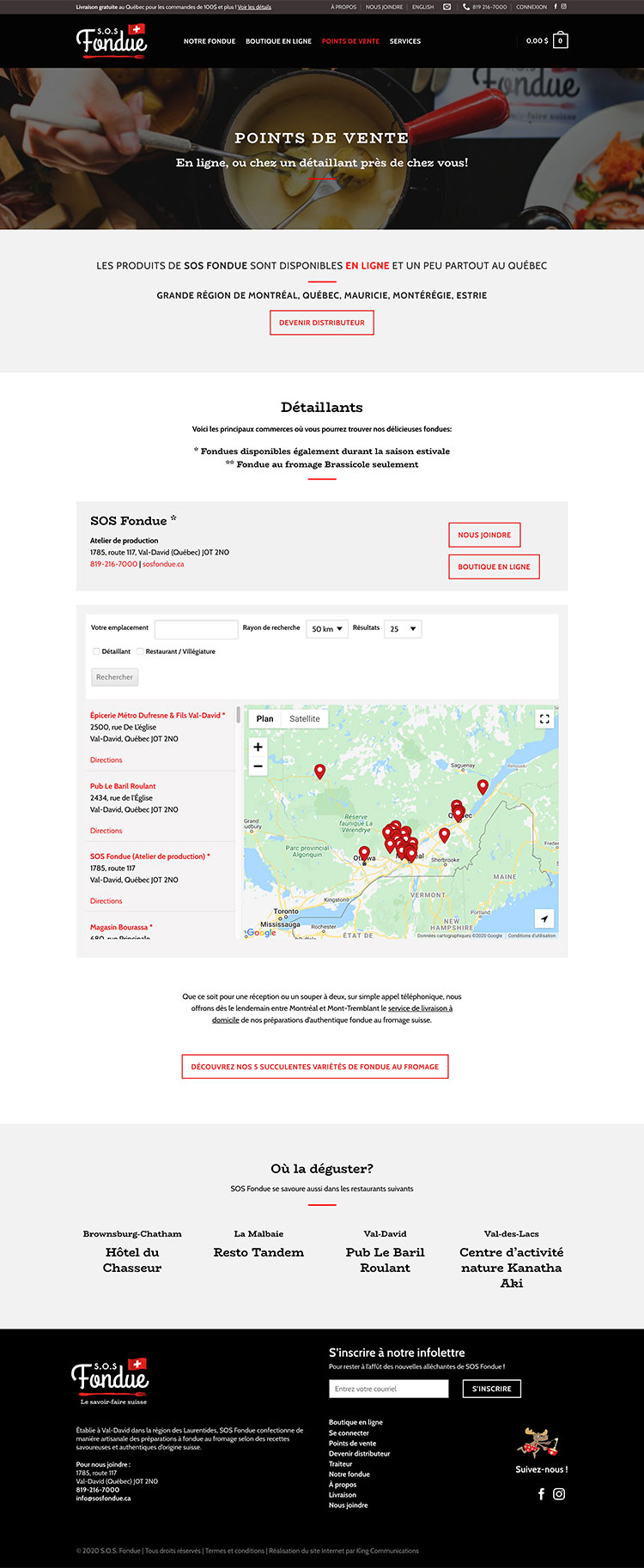Open the Résultats 25 dropdown

click(x=403, y=629)
